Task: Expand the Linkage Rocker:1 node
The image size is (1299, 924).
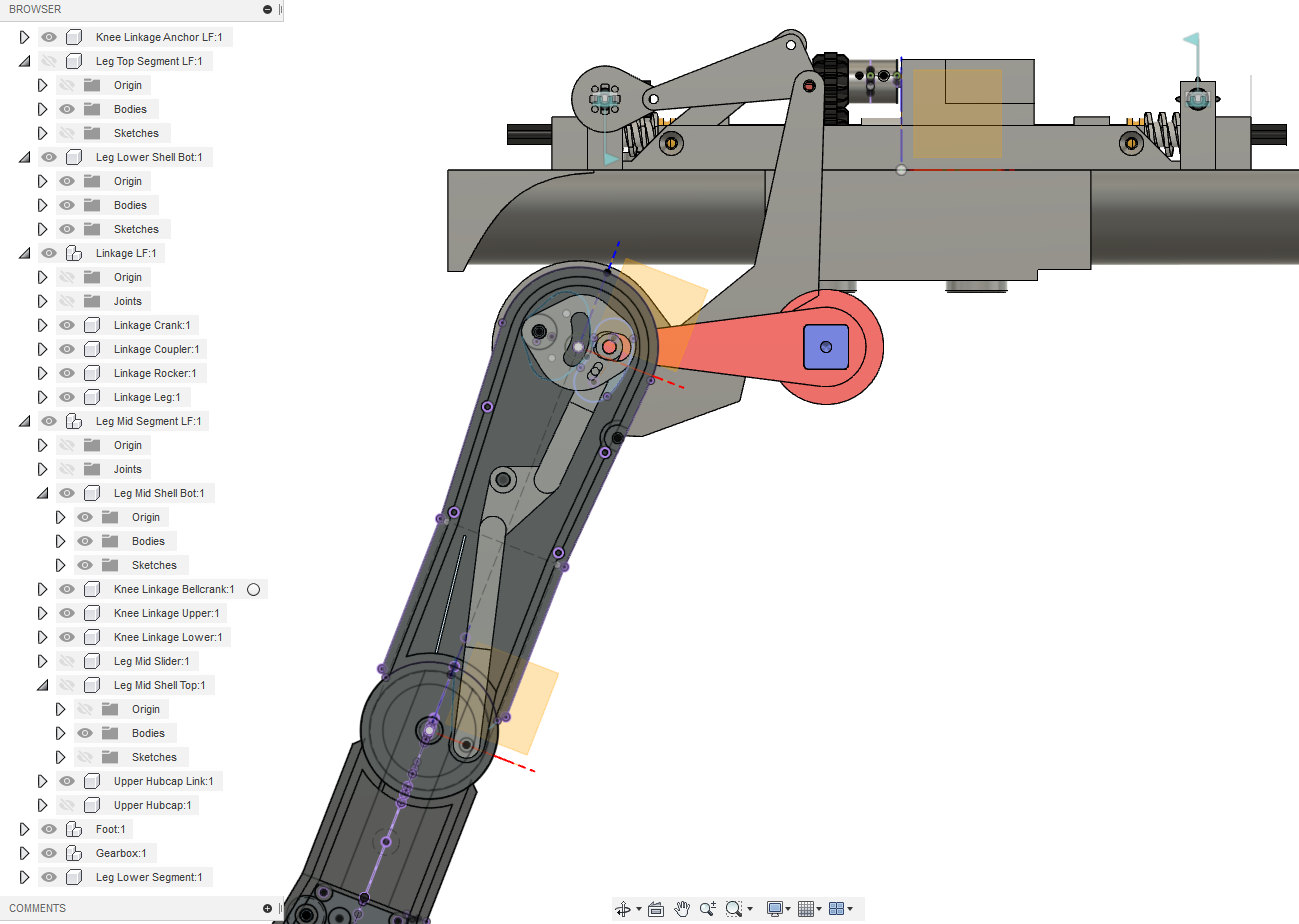Action: [43, 373]
